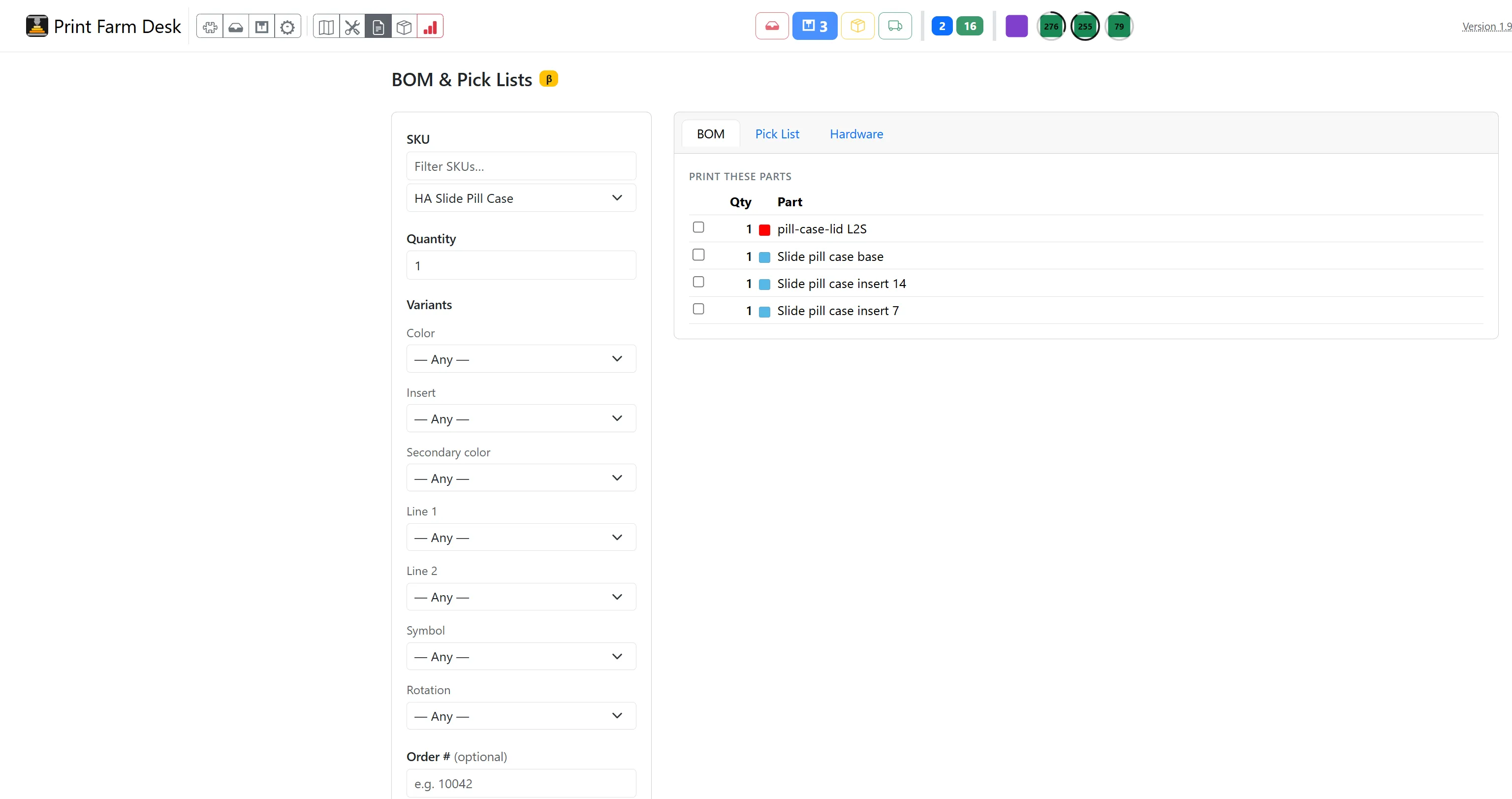Screen dimensions: 1512x799
Task: Click the Order # input field
Action: [521, 783]
